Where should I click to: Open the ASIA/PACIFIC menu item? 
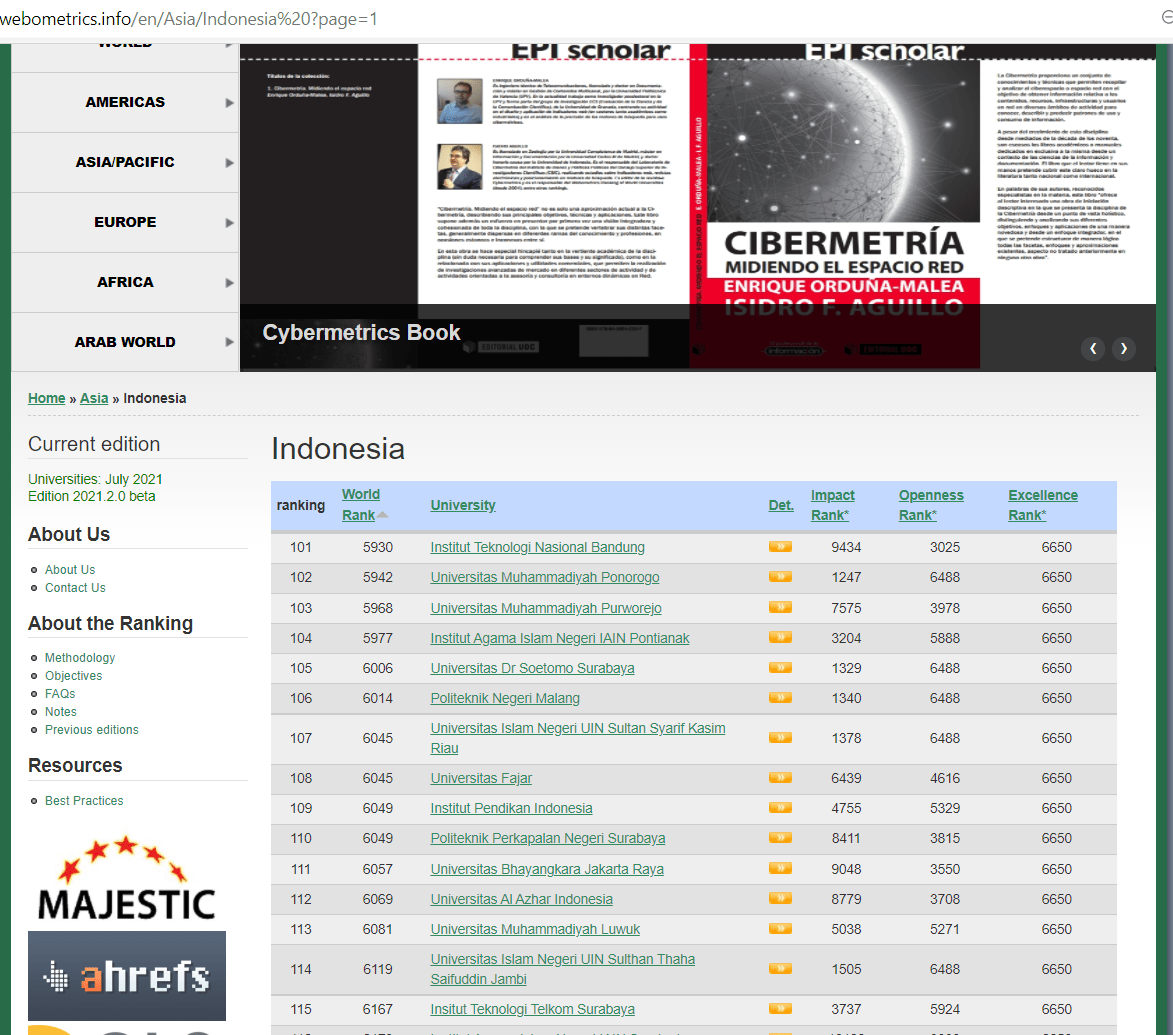coord(125,162)
